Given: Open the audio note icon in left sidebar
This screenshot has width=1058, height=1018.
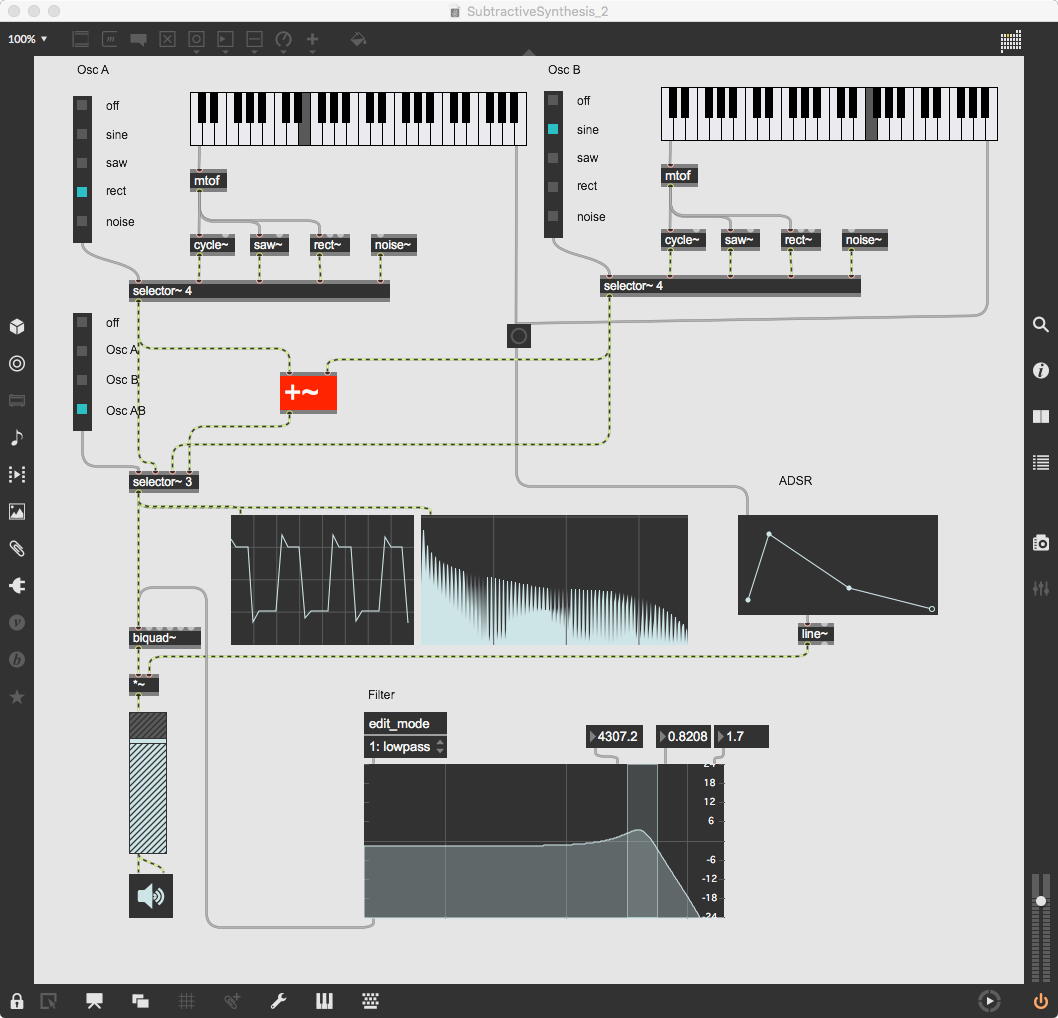Looking at the screenshot, I should pyautogui.click(x=17, y=438).
